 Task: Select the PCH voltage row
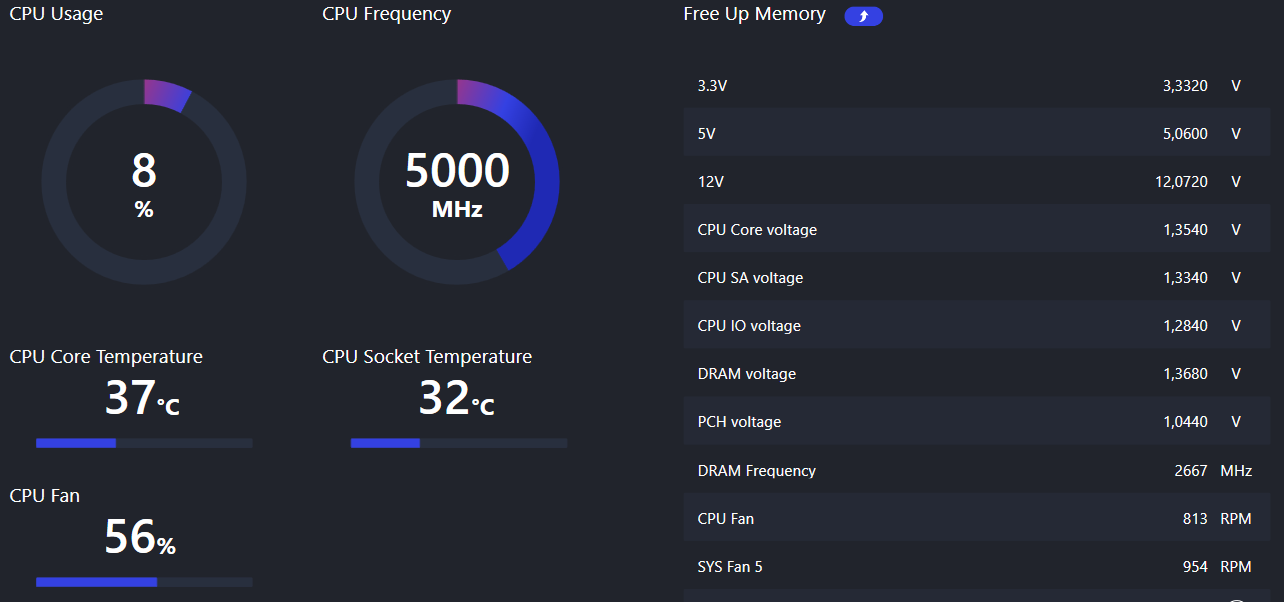click(x=977, y=421)
